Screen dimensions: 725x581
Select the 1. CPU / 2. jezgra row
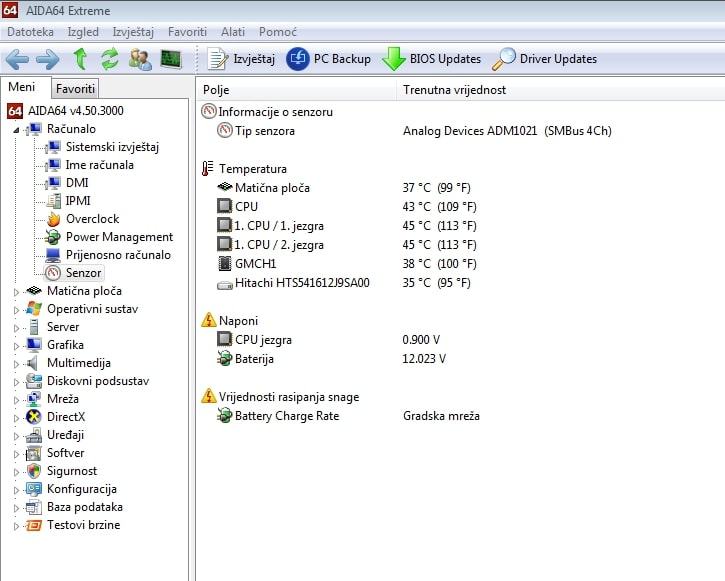347,245
